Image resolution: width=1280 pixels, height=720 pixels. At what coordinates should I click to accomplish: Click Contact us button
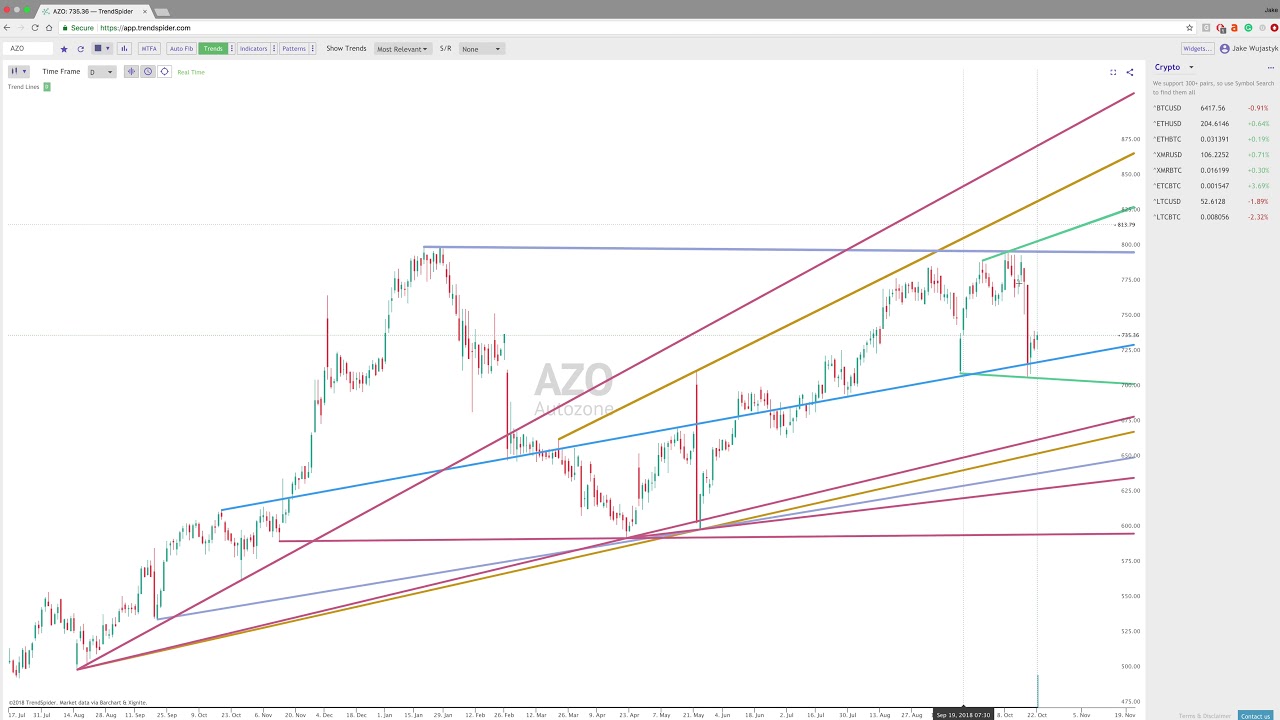(x=1255, y=716)
